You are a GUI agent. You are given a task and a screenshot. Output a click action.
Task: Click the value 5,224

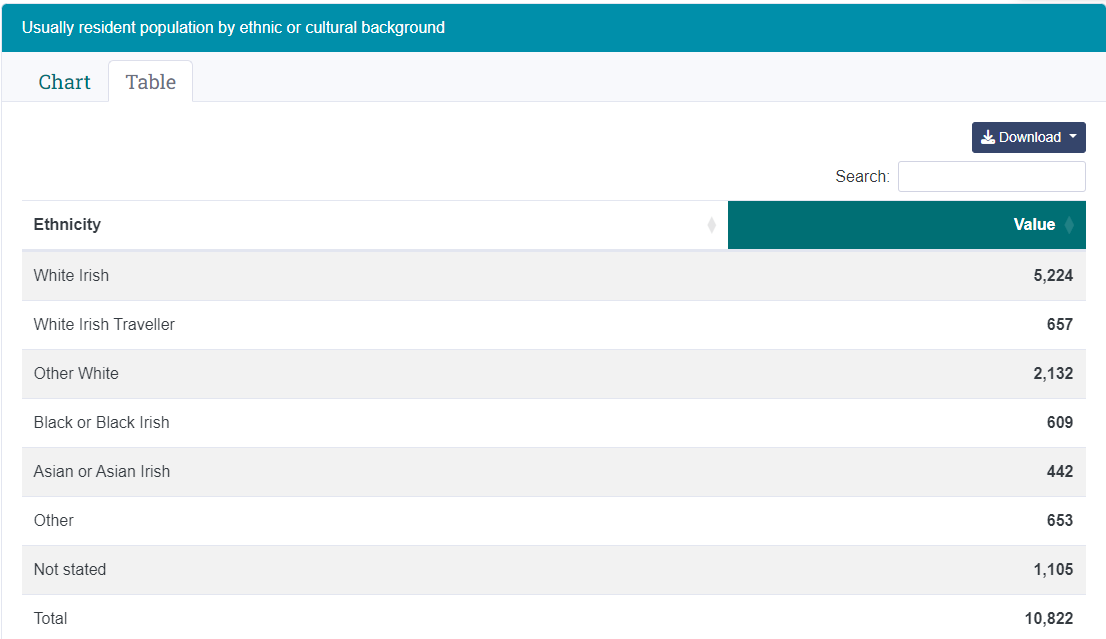[x=1053, y=275]
